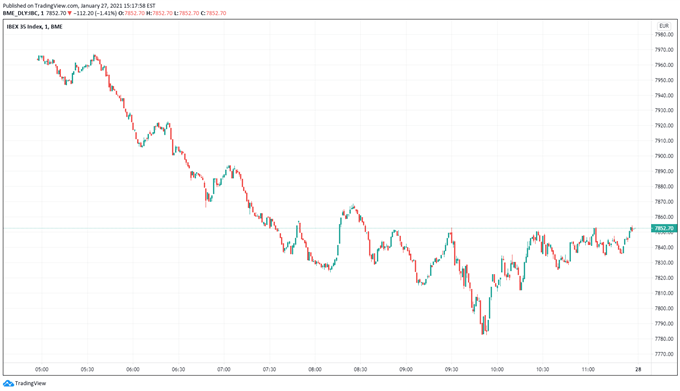Click the 7900.00 price scale label
The height and width of the screenshot is (391, 680).
pyautogui.click(x=664, y=156)
